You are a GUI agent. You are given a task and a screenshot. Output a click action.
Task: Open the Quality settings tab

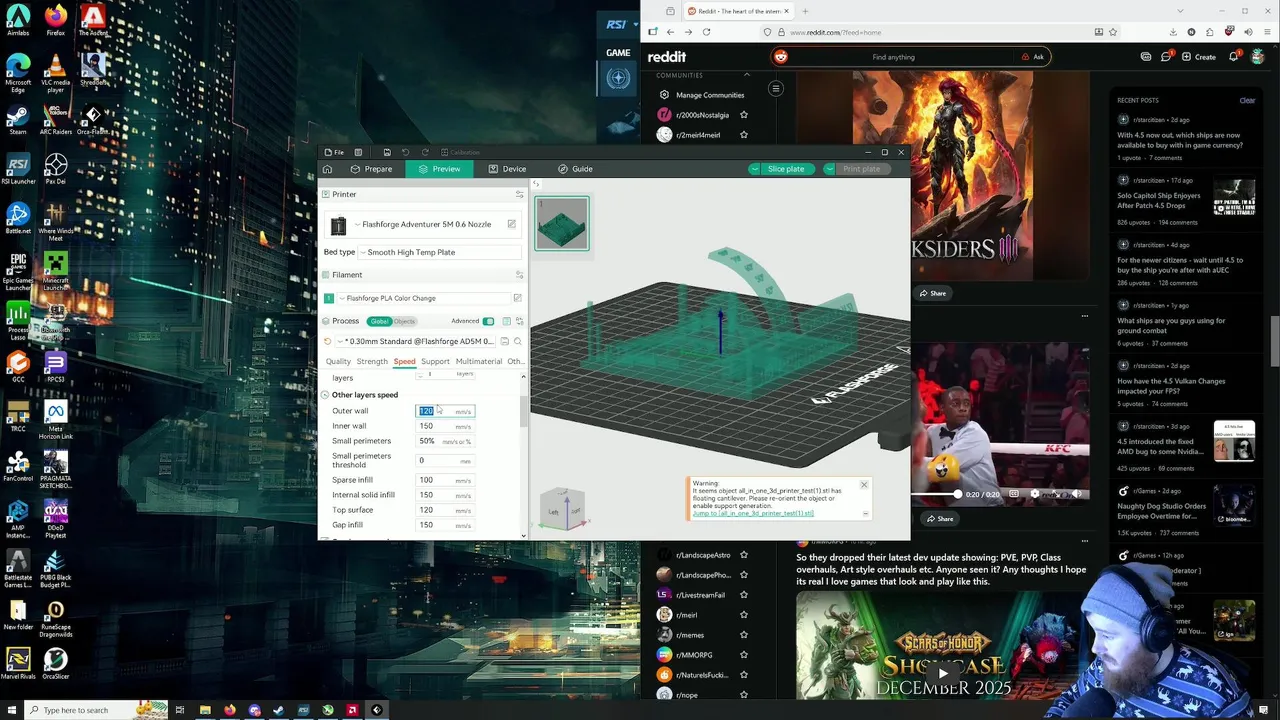coord(338,361)
